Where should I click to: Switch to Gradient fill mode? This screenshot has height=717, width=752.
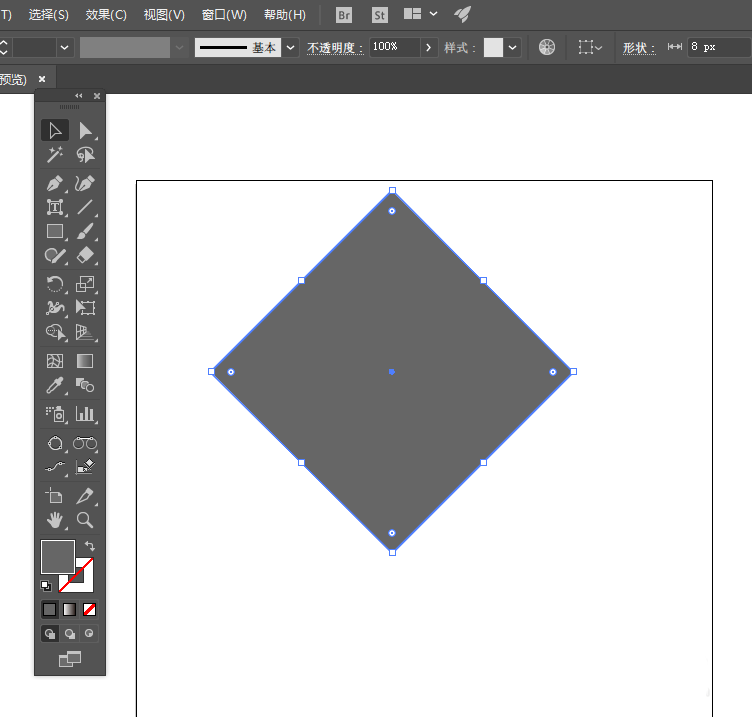[x=69, y=609]
